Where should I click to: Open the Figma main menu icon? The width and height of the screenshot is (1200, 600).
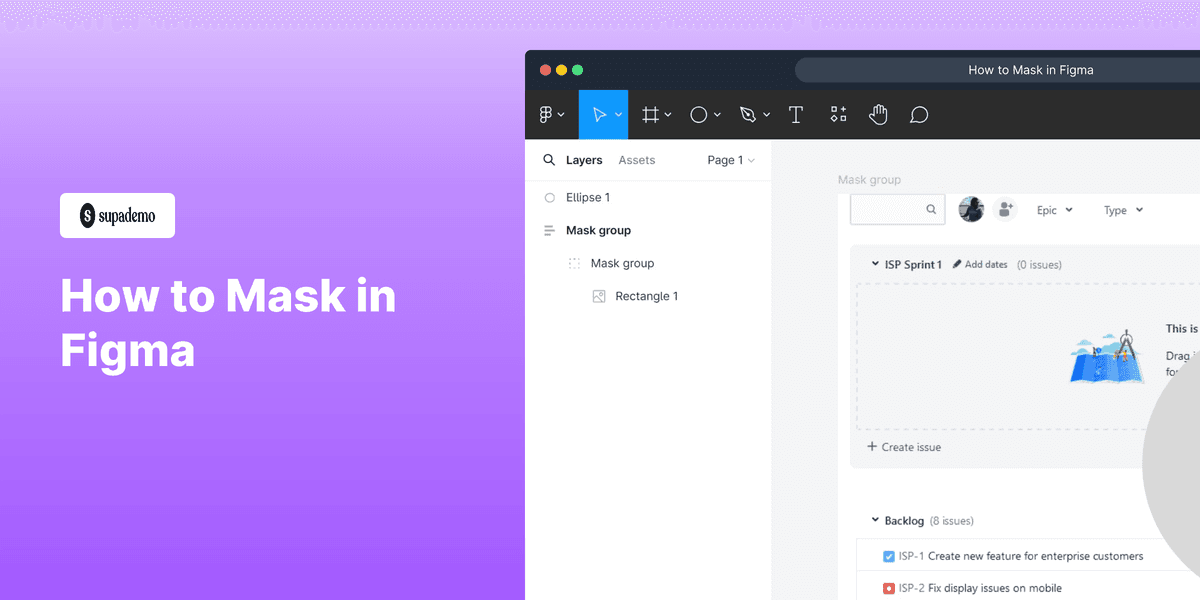point(546,114)
